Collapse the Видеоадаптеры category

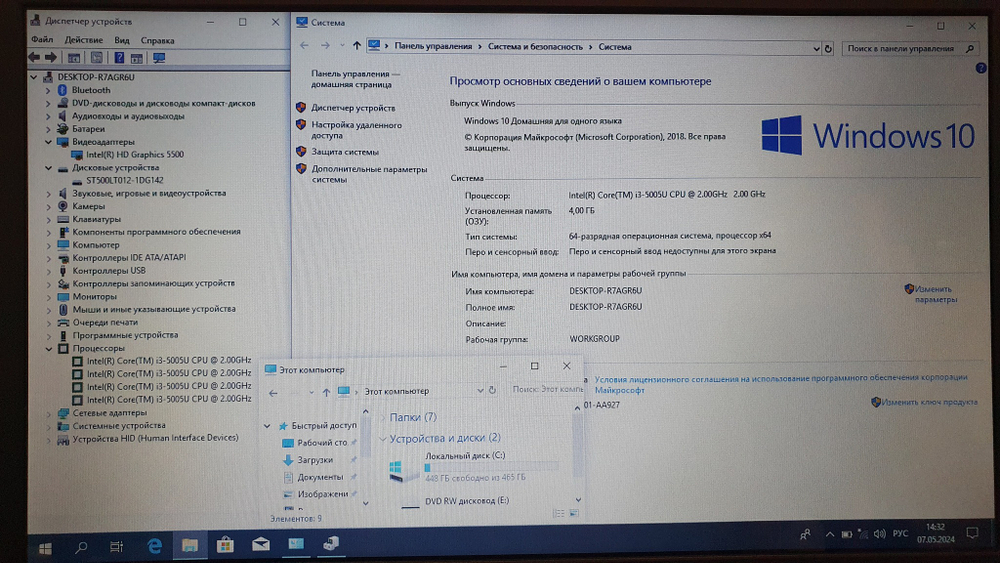(48, 142)
